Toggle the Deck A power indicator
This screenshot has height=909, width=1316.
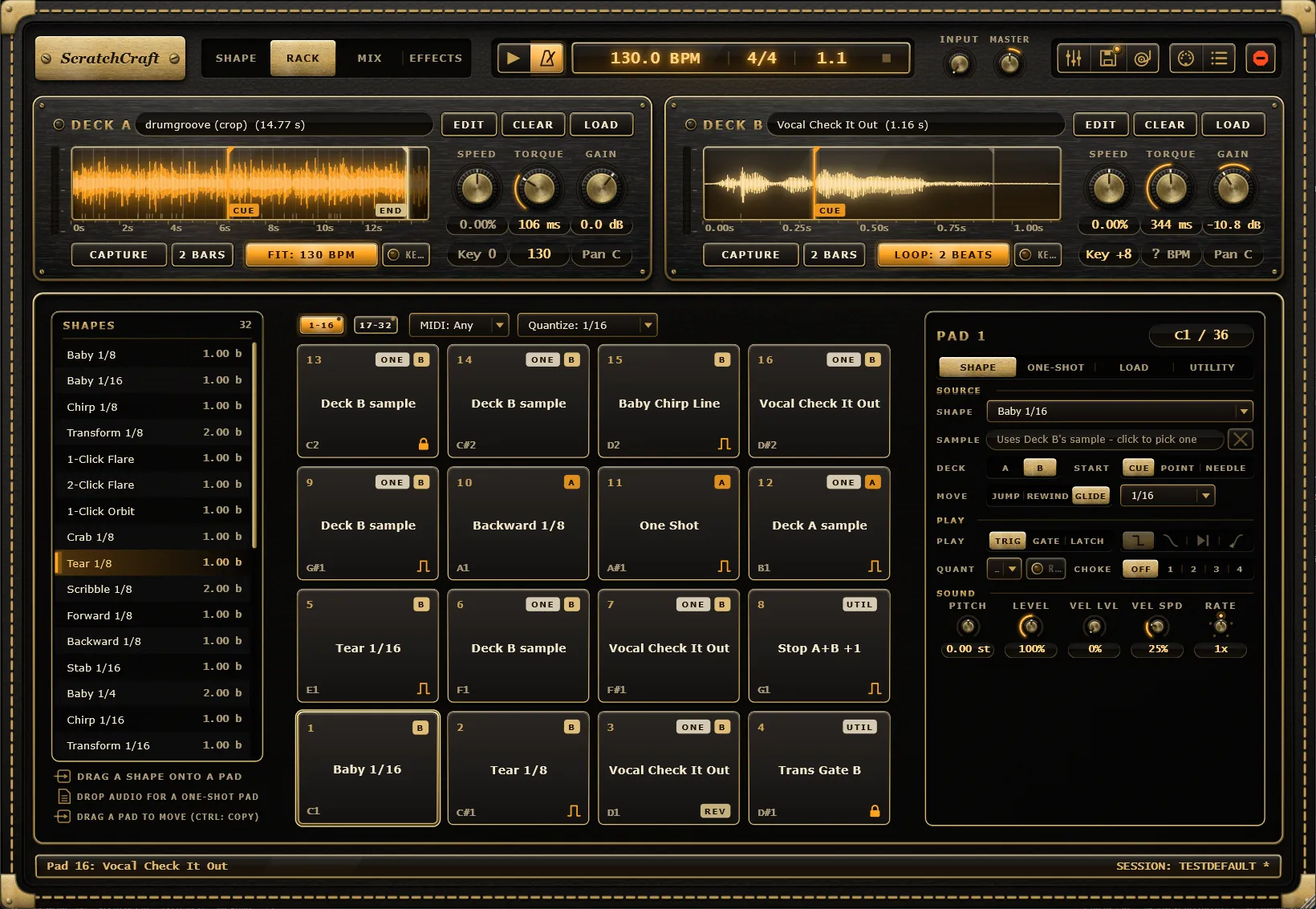pos(59,125)
